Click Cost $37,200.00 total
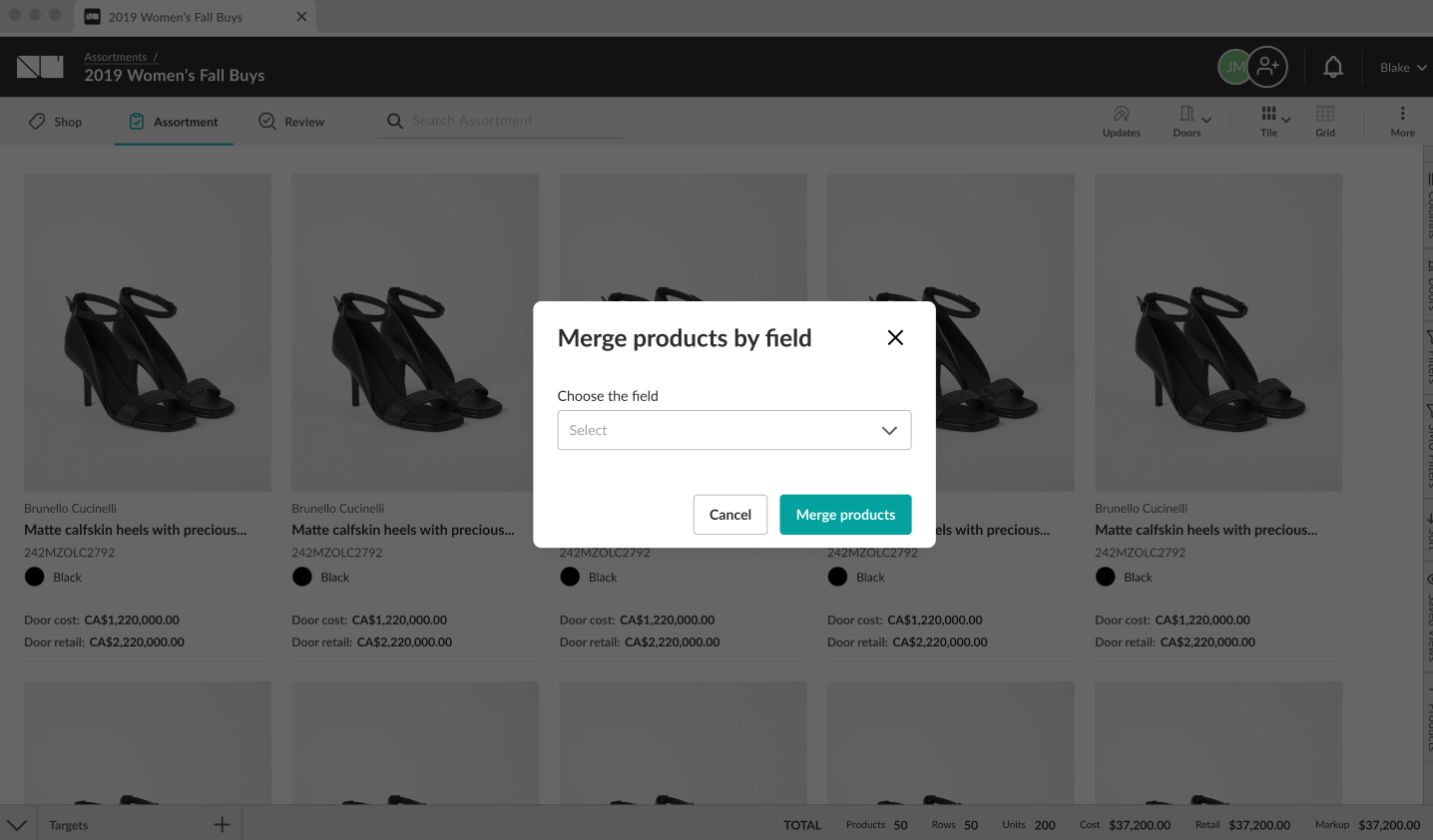 click(1125, 825)
